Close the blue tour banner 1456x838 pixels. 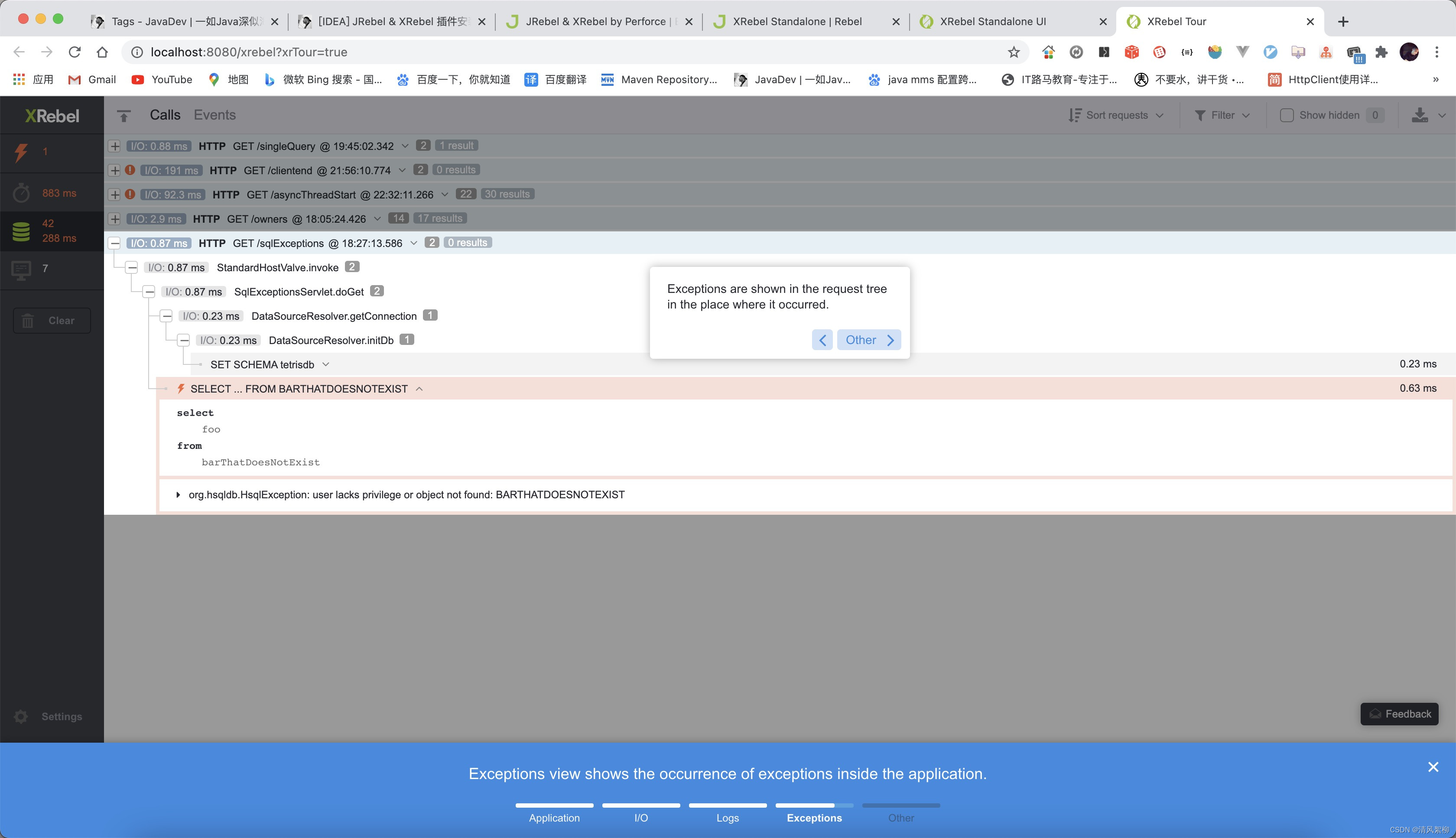(1433, 767)
